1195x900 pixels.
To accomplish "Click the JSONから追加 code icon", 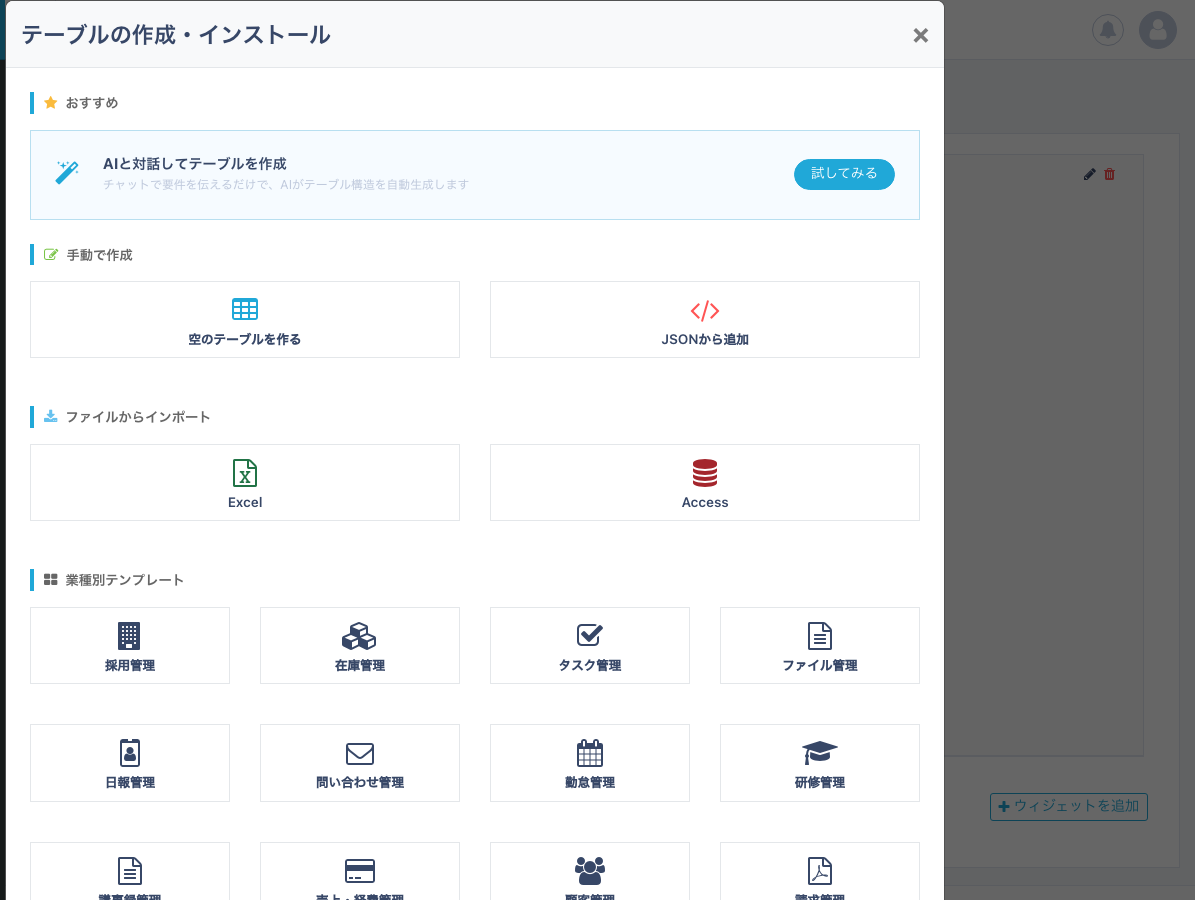I will tap(705, 310).
